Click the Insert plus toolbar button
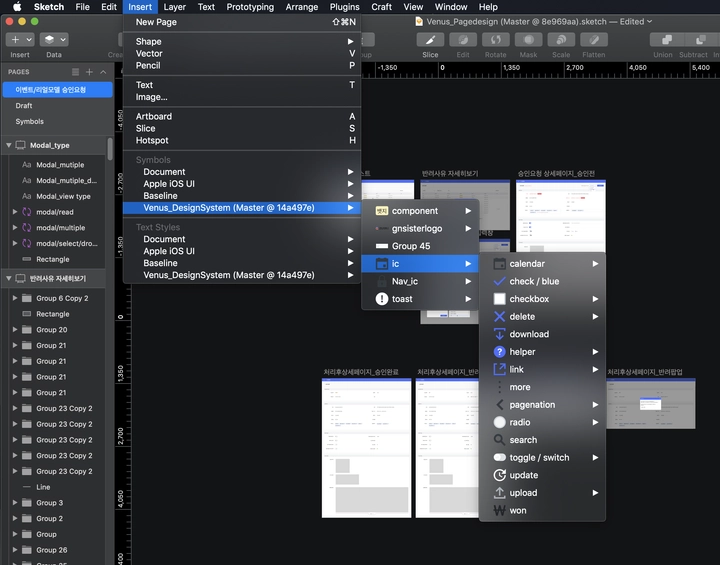The image size is (720, 565). click(x=20, y=40)
